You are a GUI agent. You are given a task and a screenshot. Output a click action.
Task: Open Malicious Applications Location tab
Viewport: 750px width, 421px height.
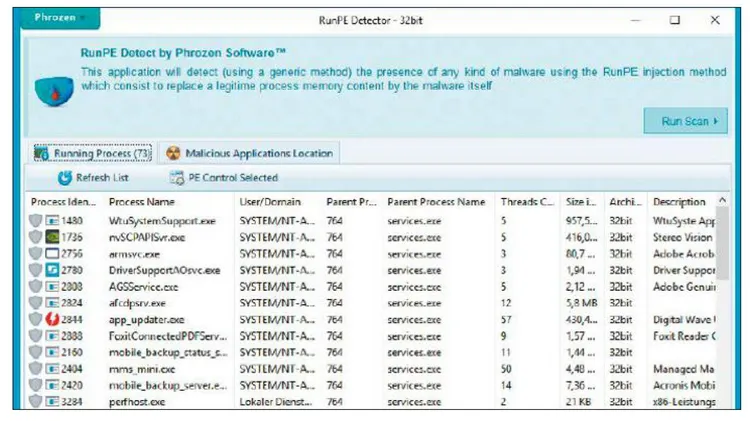(249, 154)
